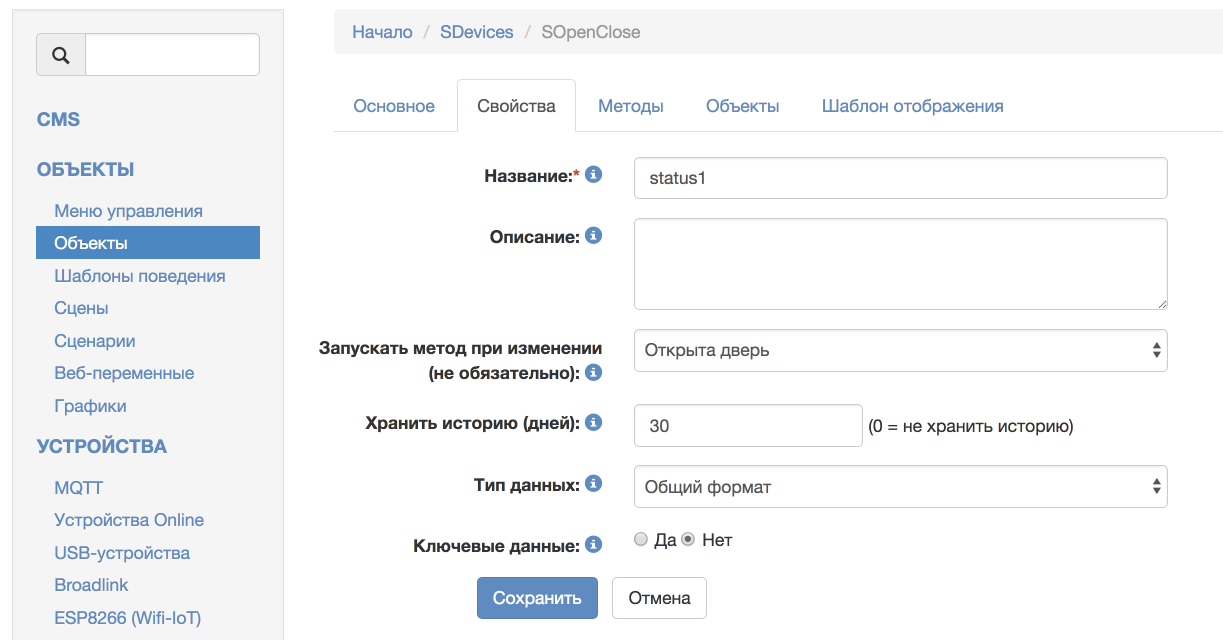Click info icon next to Хранить историю

(x=593, y=422)
